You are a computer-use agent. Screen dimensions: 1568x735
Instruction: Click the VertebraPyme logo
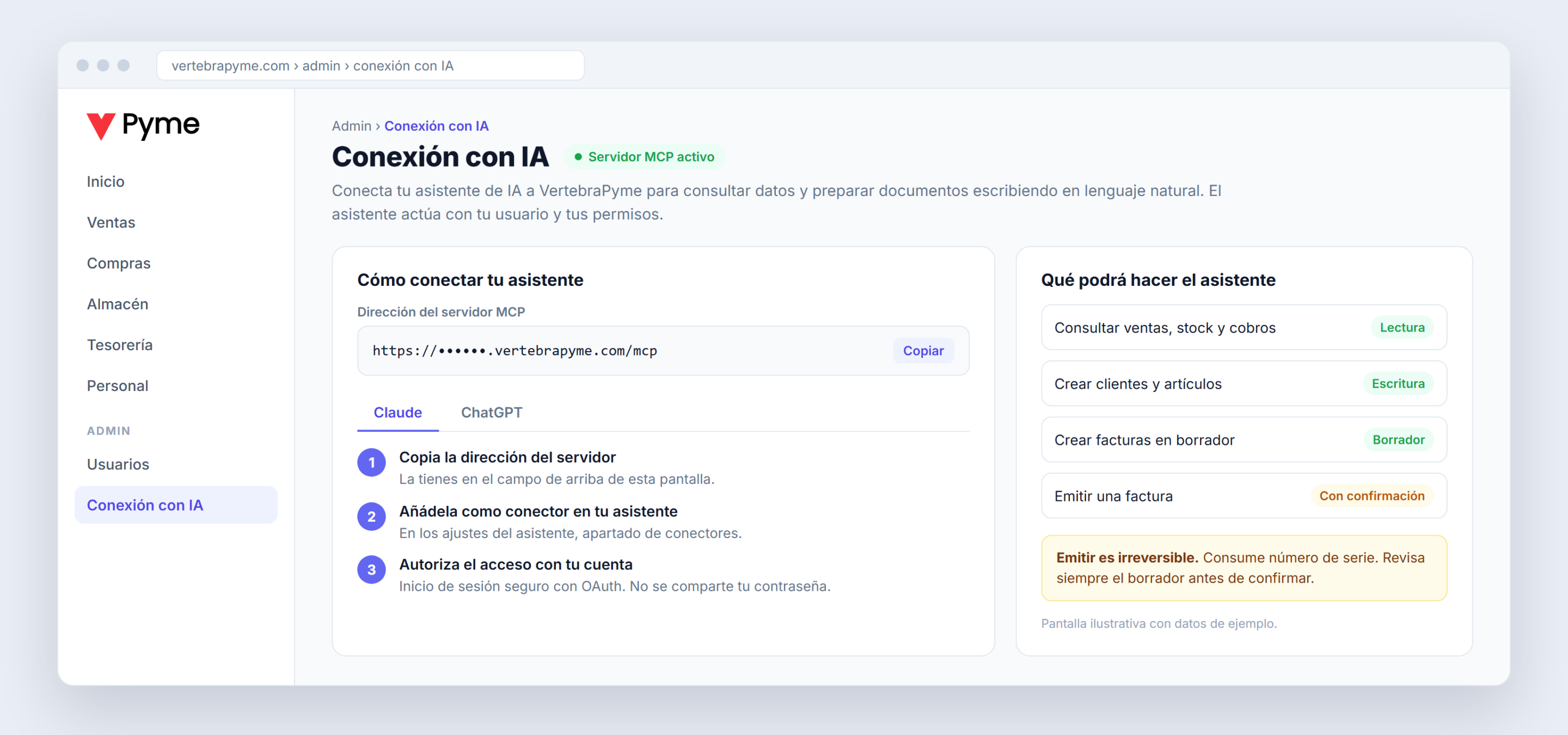click(x=143, y=125)
